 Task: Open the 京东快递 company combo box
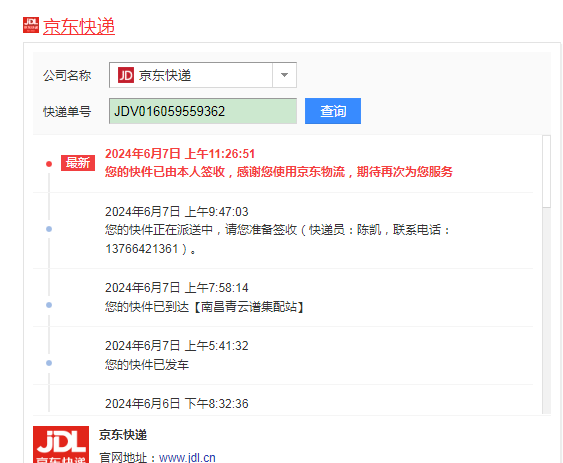tap(203, 75)
